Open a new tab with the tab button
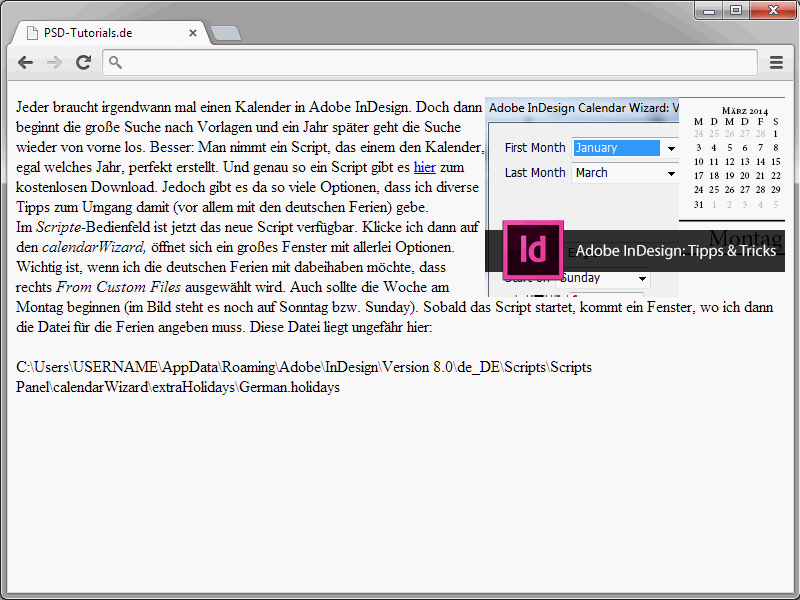 [226, 33]
